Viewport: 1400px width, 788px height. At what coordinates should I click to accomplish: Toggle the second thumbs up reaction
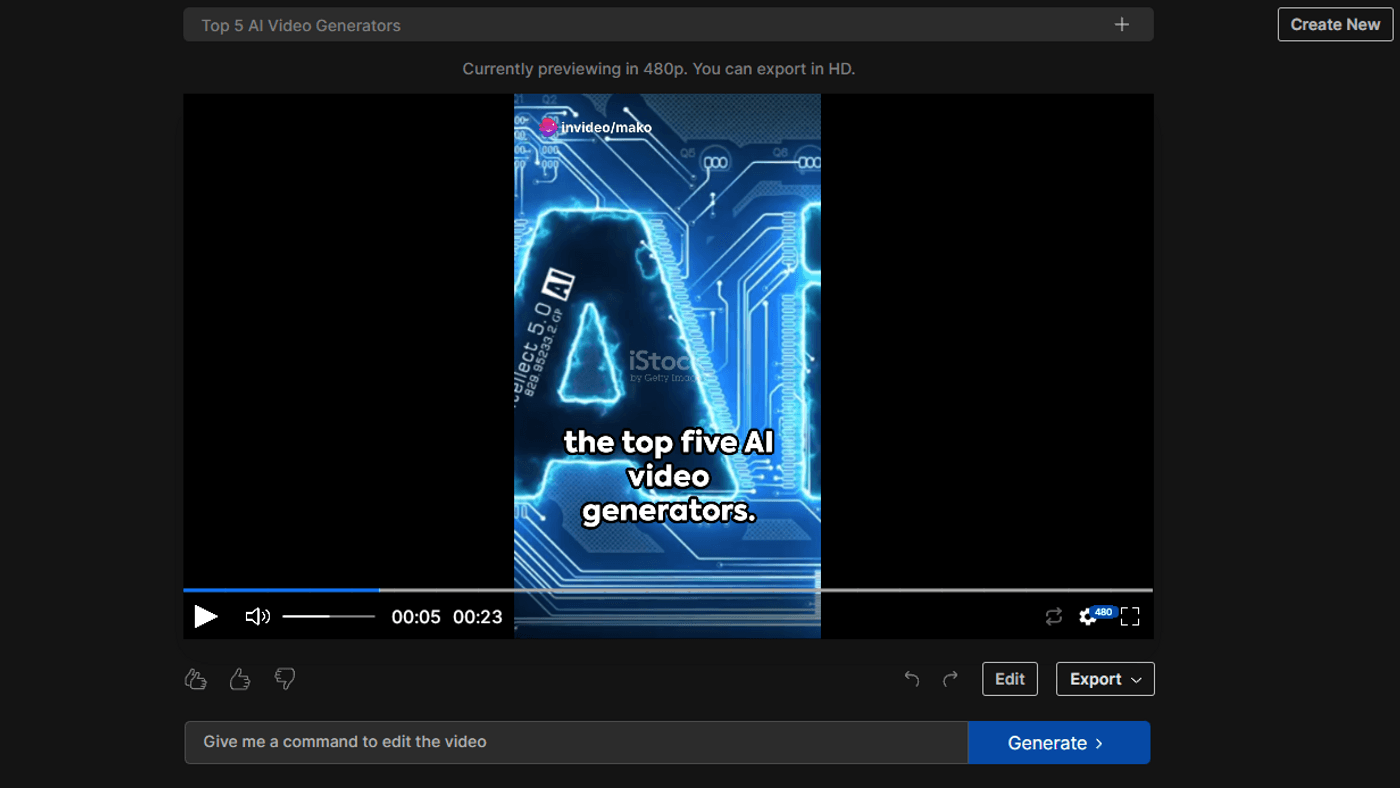pos(239,678)
